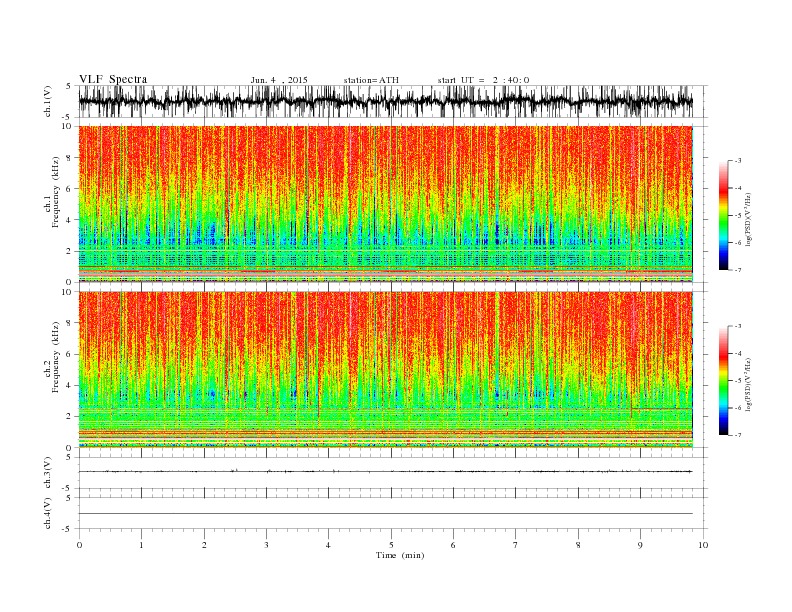Viewport: 792px width, 612px height.
Task: Click the time axis tick label "8"
Action: (x=578, y=545)
